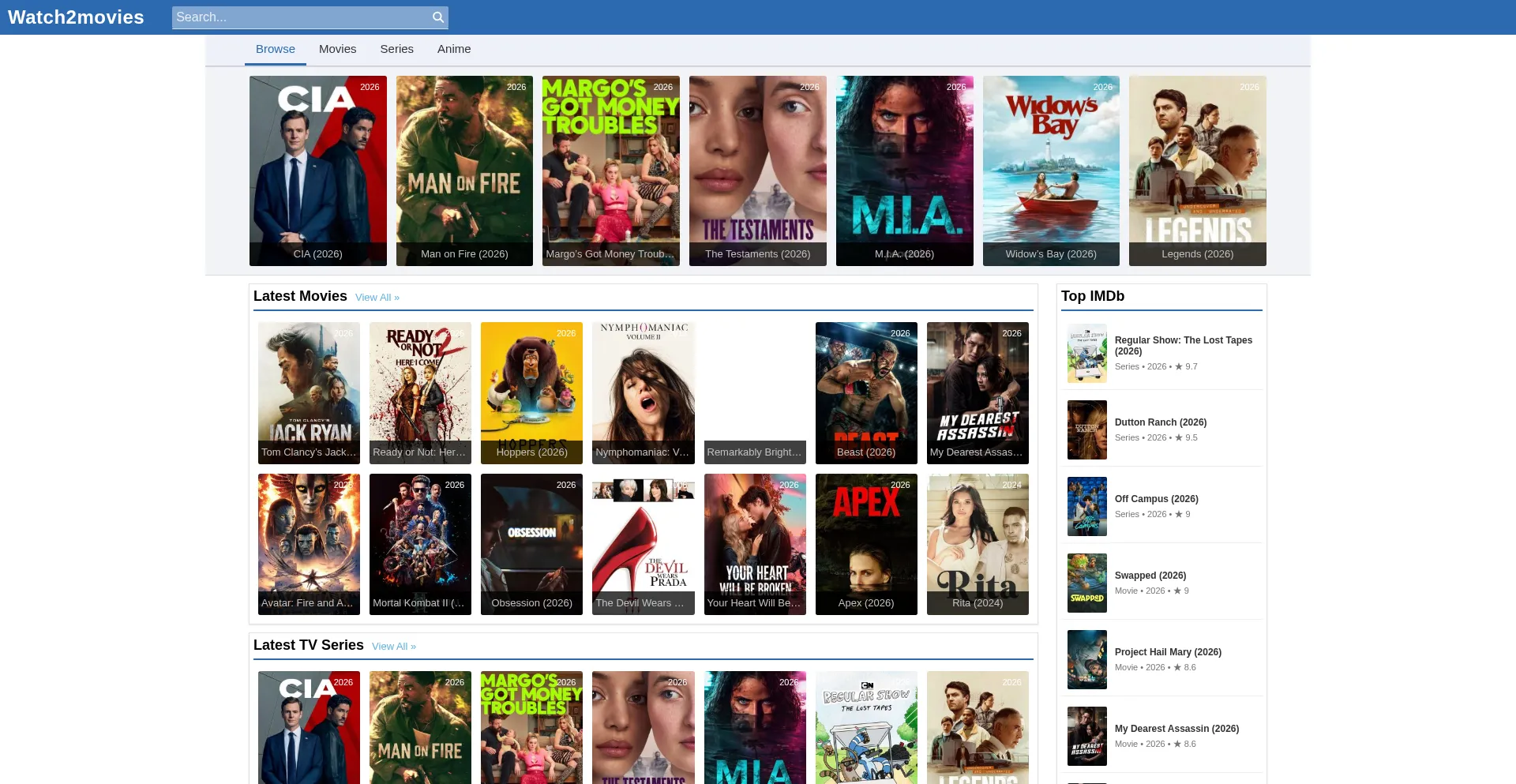This screenshot has height=784, width=1516.
Task: Click Project Hail Mary (2026) in Top IMDb
Action: point(1168,652)
